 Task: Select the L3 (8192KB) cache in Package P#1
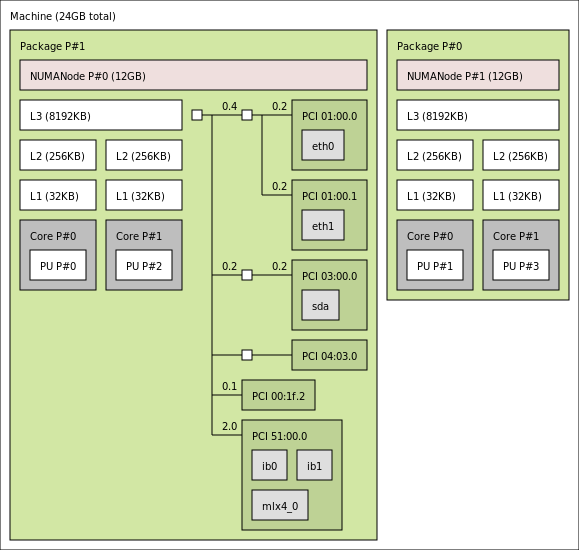pyautogui.click(x=101, y=115)
